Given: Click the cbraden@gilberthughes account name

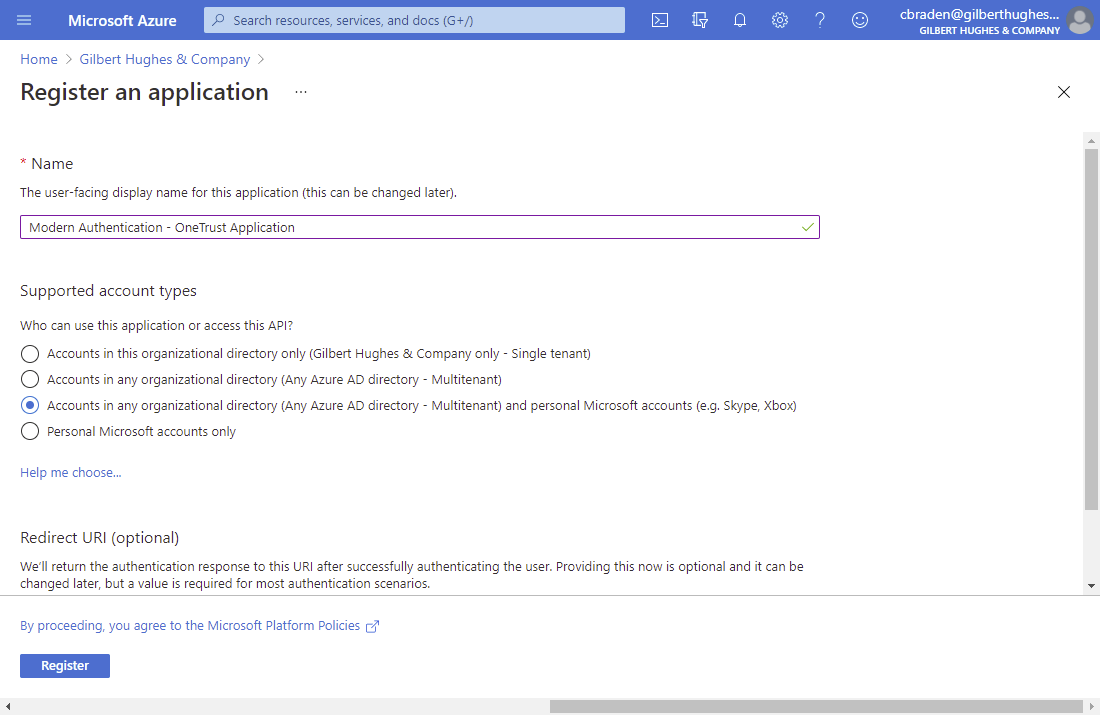Looking at the screenshot, I should (x=979, y=14).
